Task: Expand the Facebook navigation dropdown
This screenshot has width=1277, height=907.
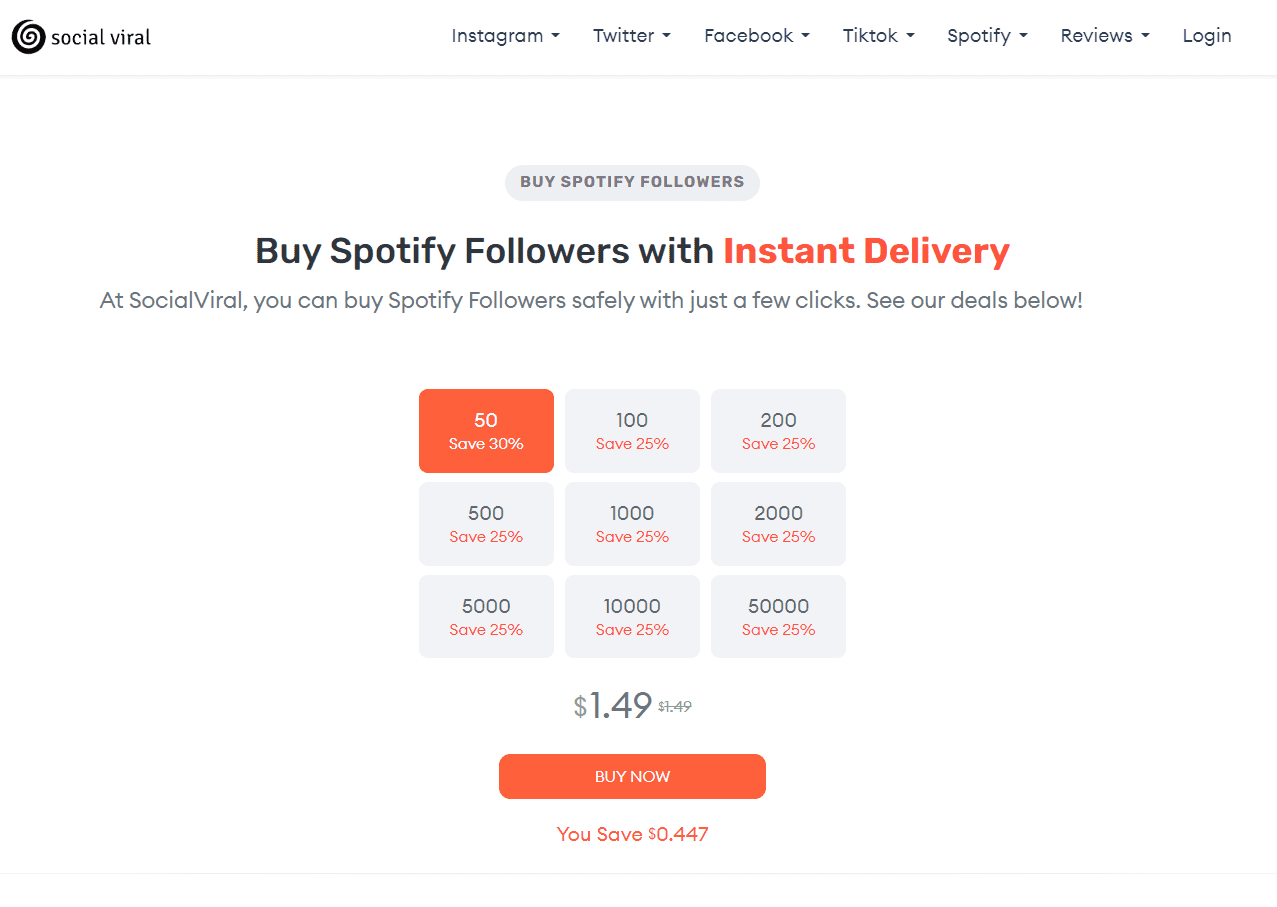Action: (x=756, y=36)
